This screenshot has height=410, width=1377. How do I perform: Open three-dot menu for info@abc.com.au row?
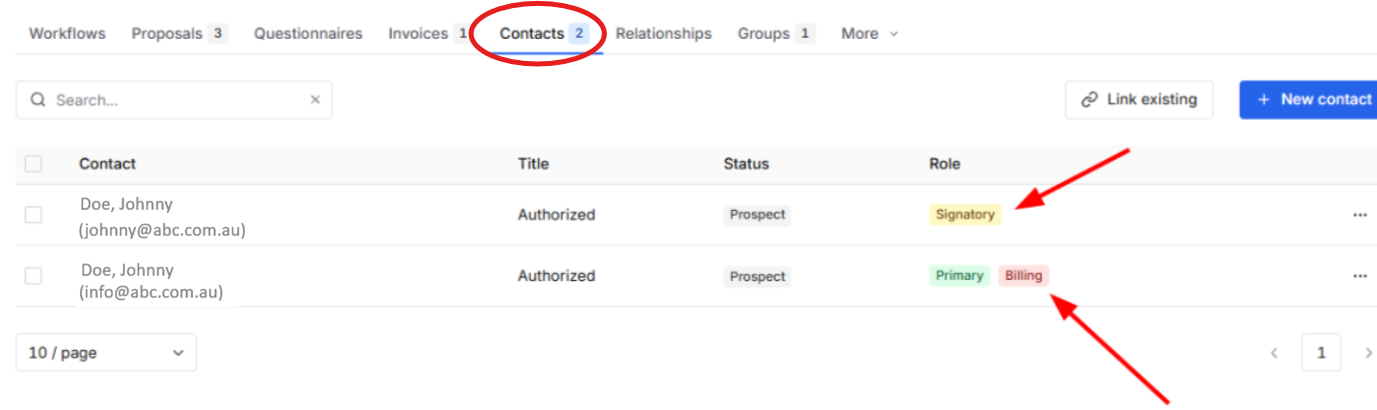(x=1360, y=276)
